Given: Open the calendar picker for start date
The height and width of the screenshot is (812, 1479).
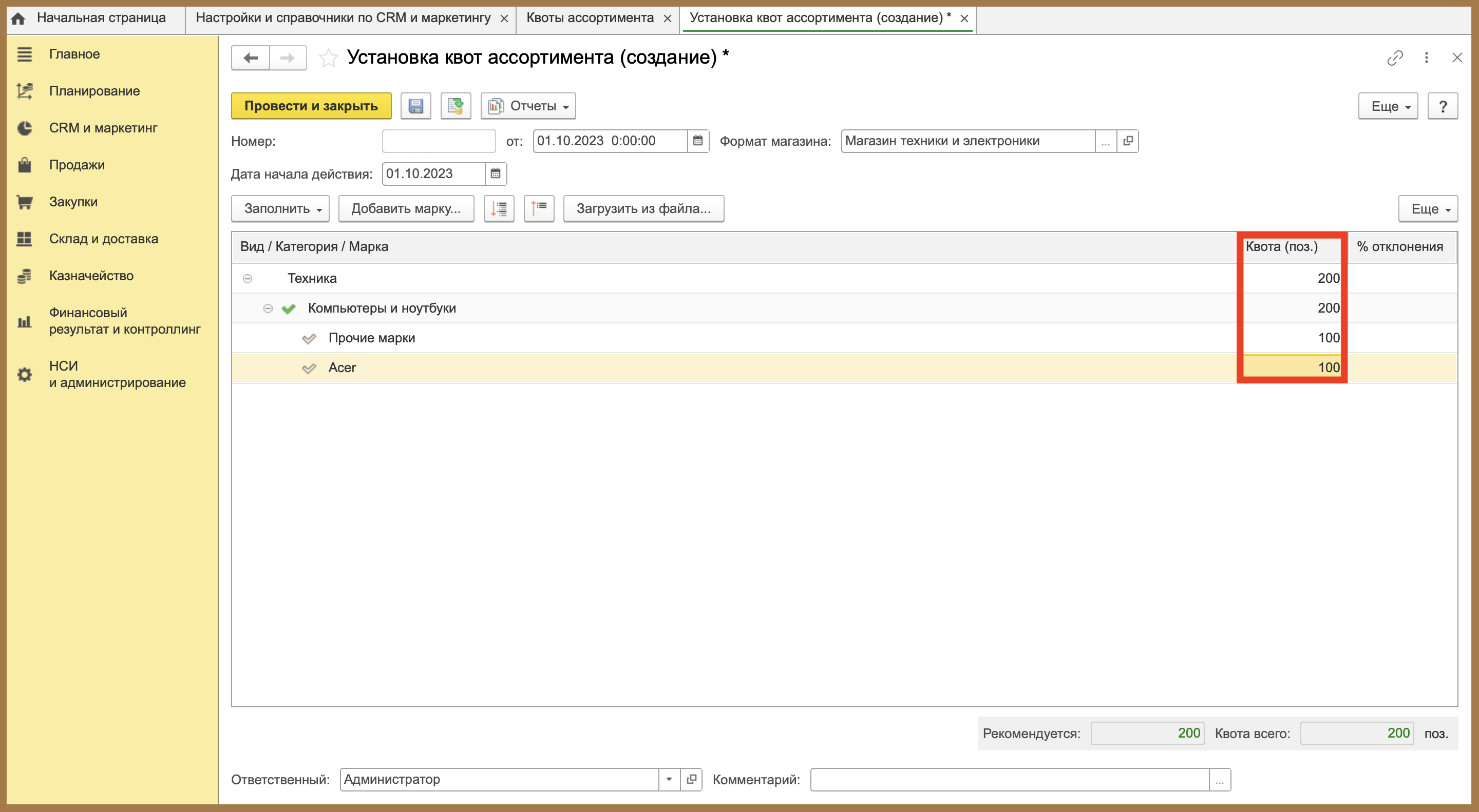Looking at the screenshot, I should [496, 174].
